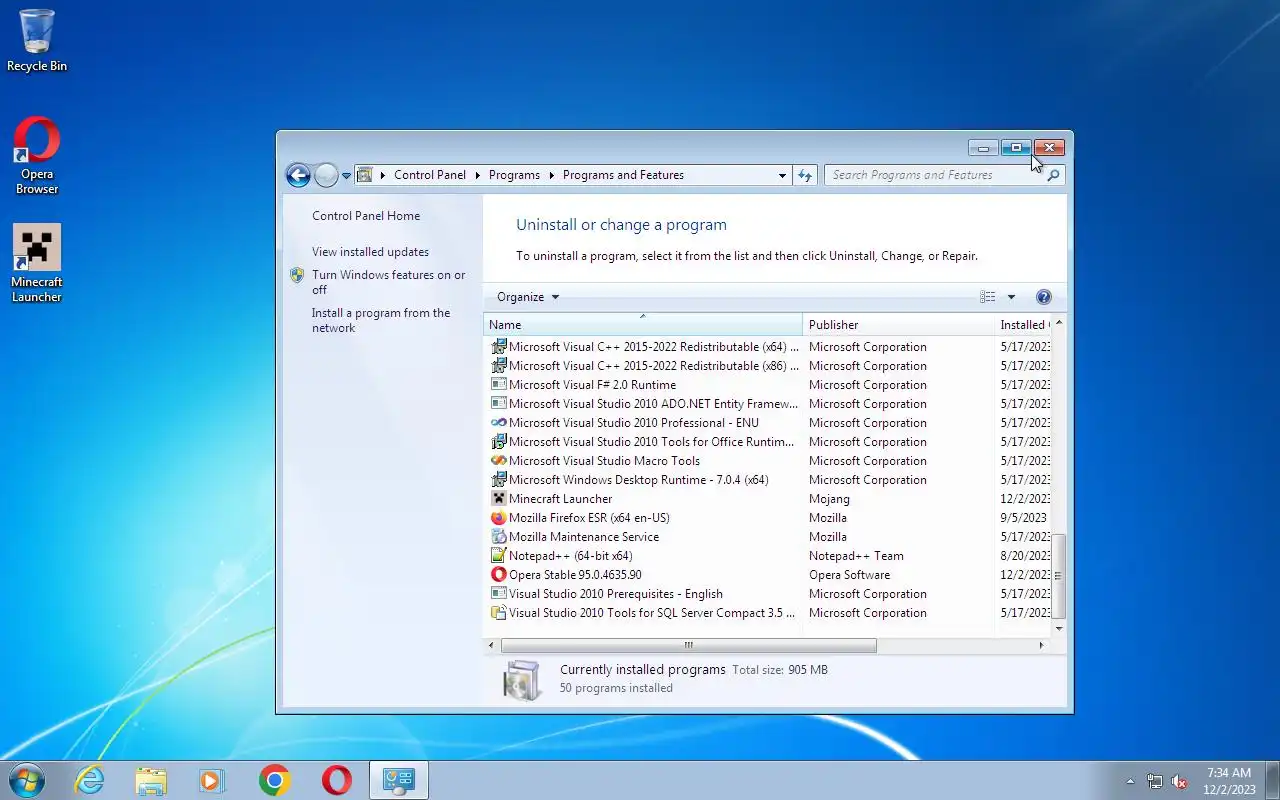Click the 9/5/2023 install date cell
Viewport: 1280px width, 800px height.
pos(1023,518)
